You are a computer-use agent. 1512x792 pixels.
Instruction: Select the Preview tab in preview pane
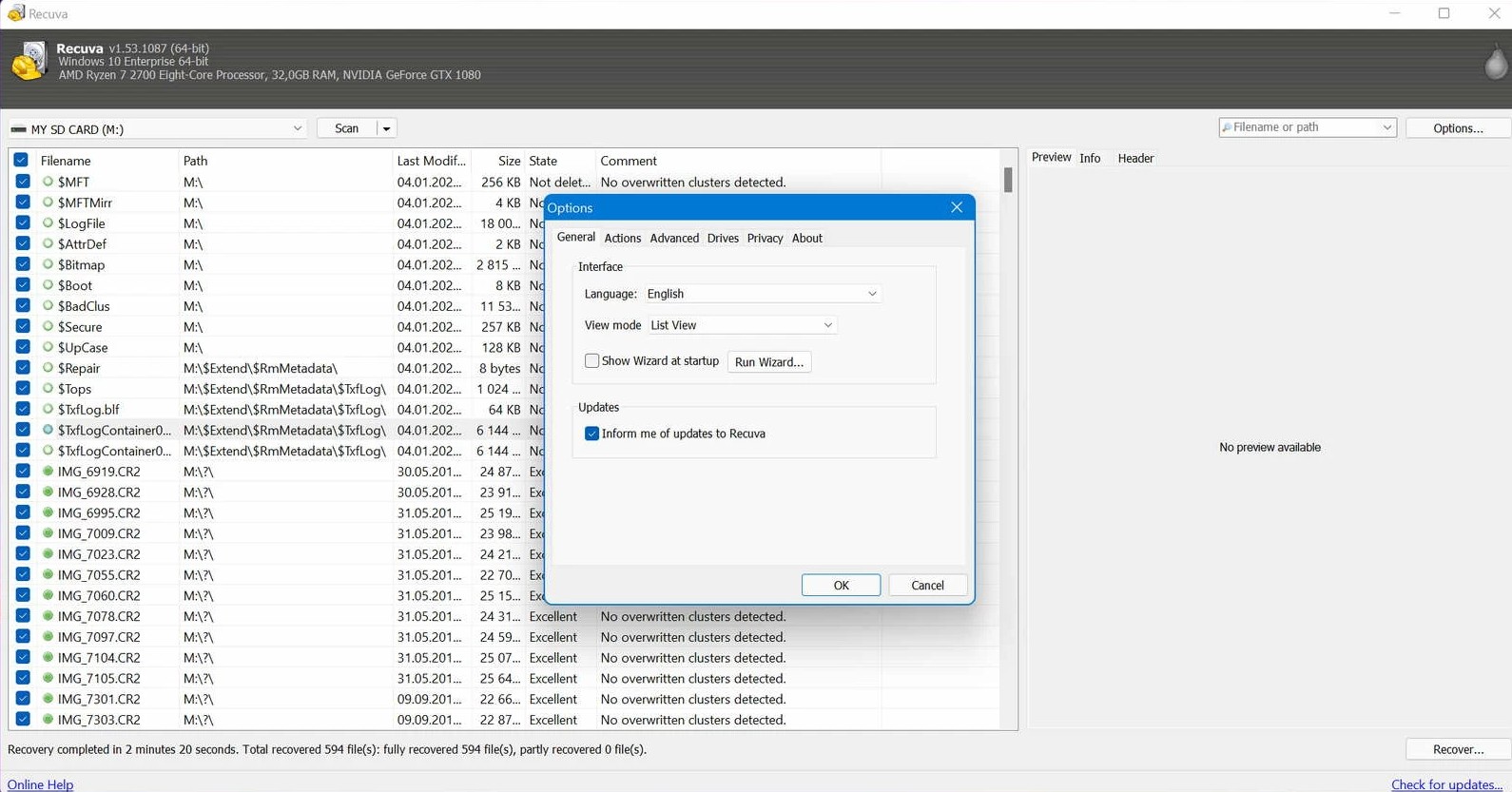[x=1051, y=157]
